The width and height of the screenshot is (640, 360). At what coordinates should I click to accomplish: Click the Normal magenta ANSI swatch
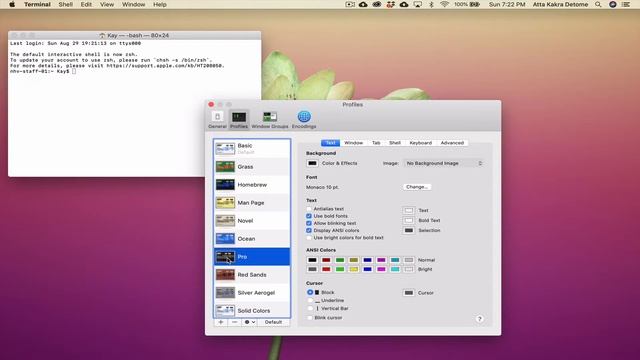pos(381,260)
